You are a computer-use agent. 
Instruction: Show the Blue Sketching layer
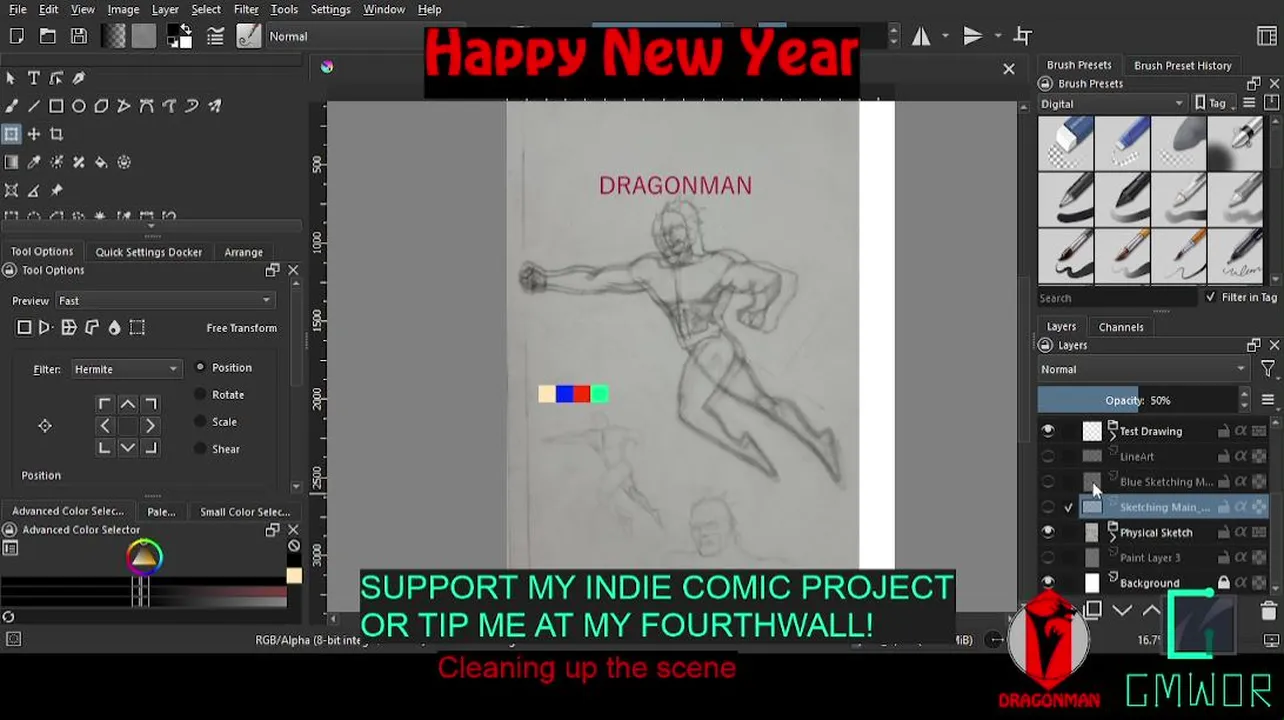pos(1047,482)
